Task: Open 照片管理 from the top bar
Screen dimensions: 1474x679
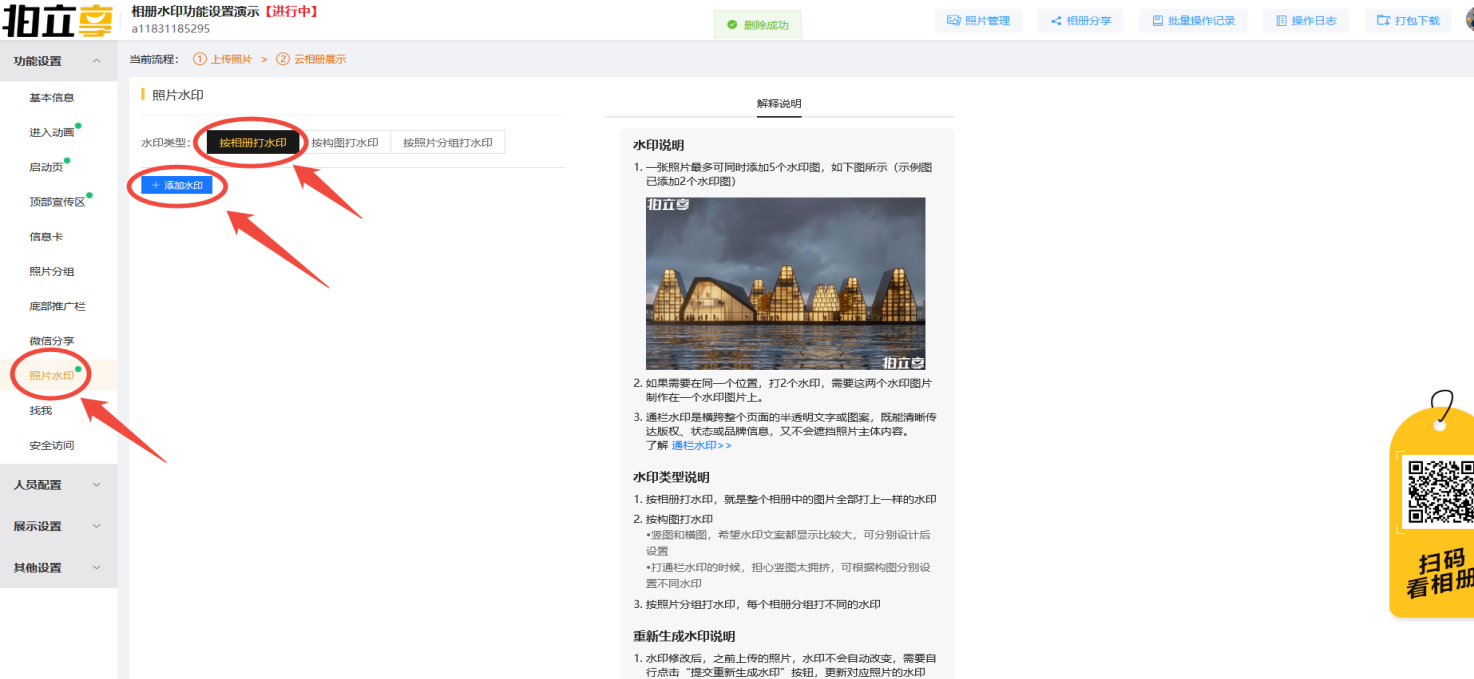Action: tap(978, 21)
